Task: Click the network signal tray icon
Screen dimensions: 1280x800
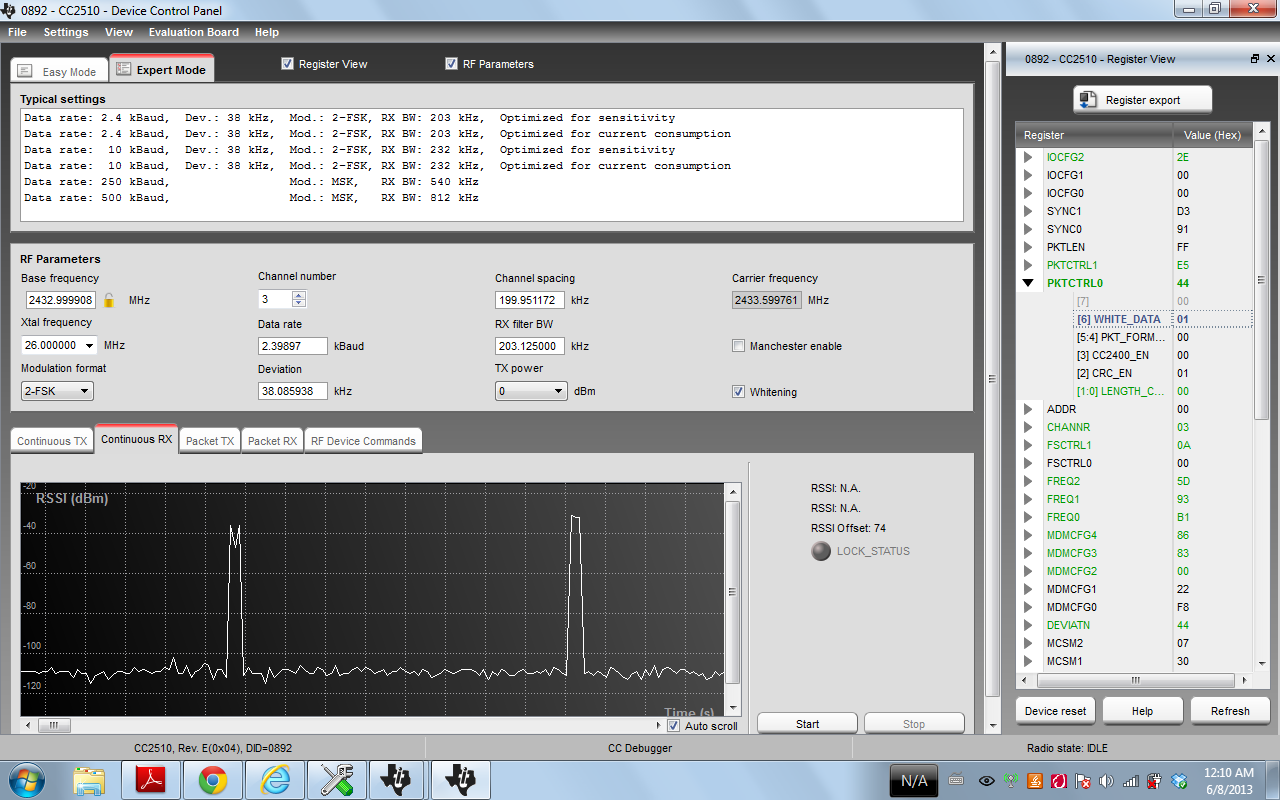Action: (x=1131, y=780)
